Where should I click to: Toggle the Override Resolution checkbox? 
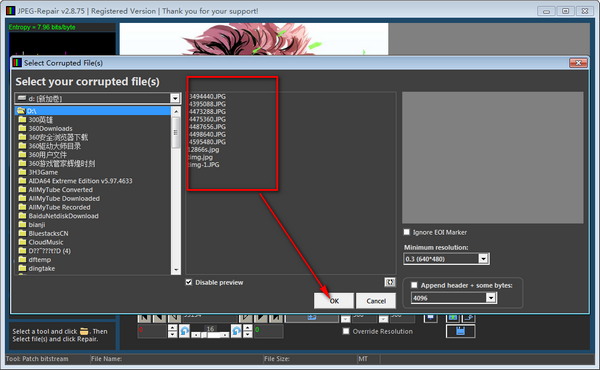click(346, 331)
